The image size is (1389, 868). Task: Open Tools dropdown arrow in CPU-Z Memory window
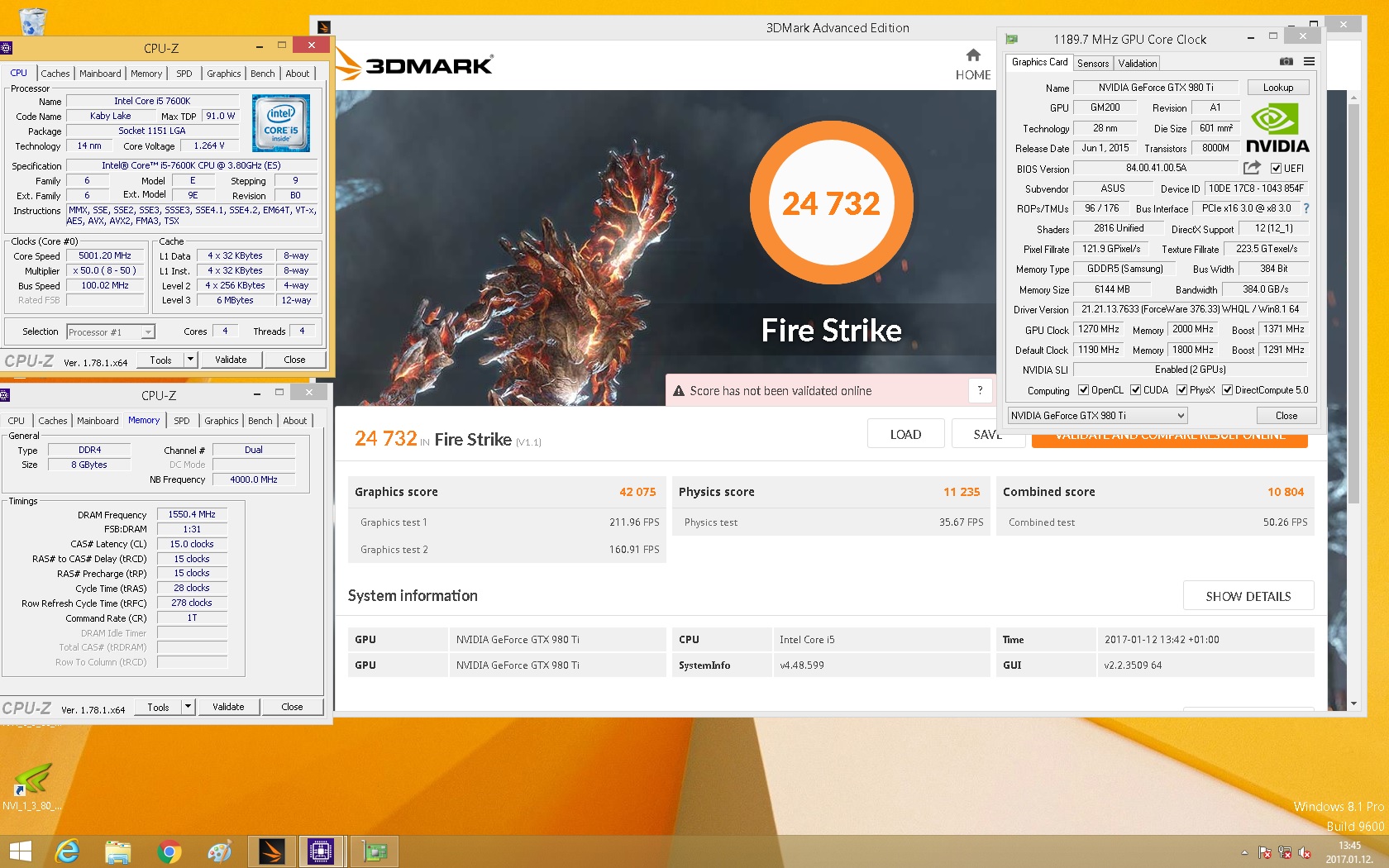click(188, 707)
